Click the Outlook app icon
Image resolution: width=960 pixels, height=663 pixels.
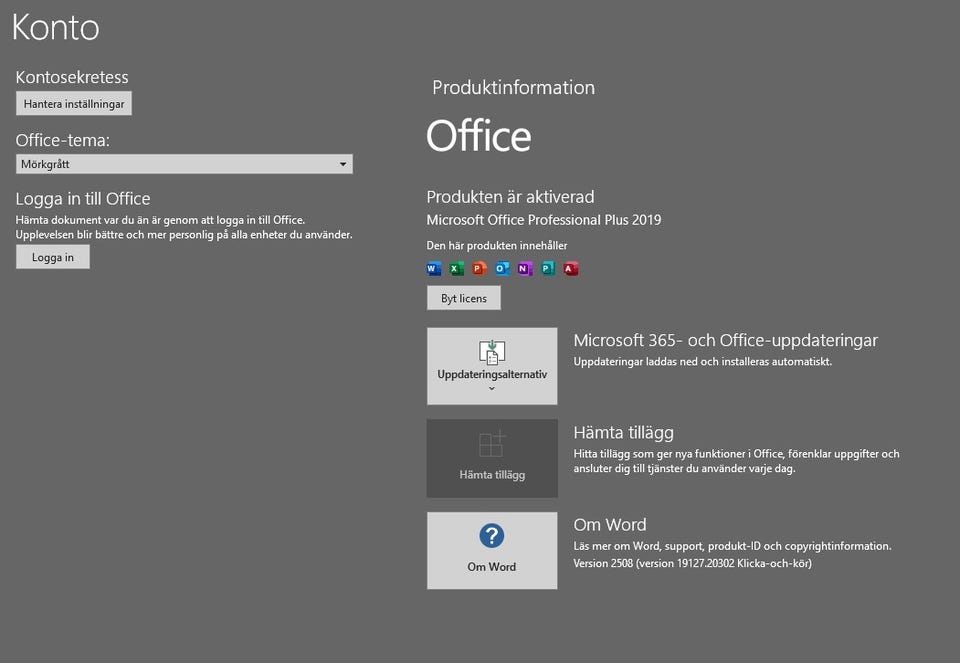point(502,268)
